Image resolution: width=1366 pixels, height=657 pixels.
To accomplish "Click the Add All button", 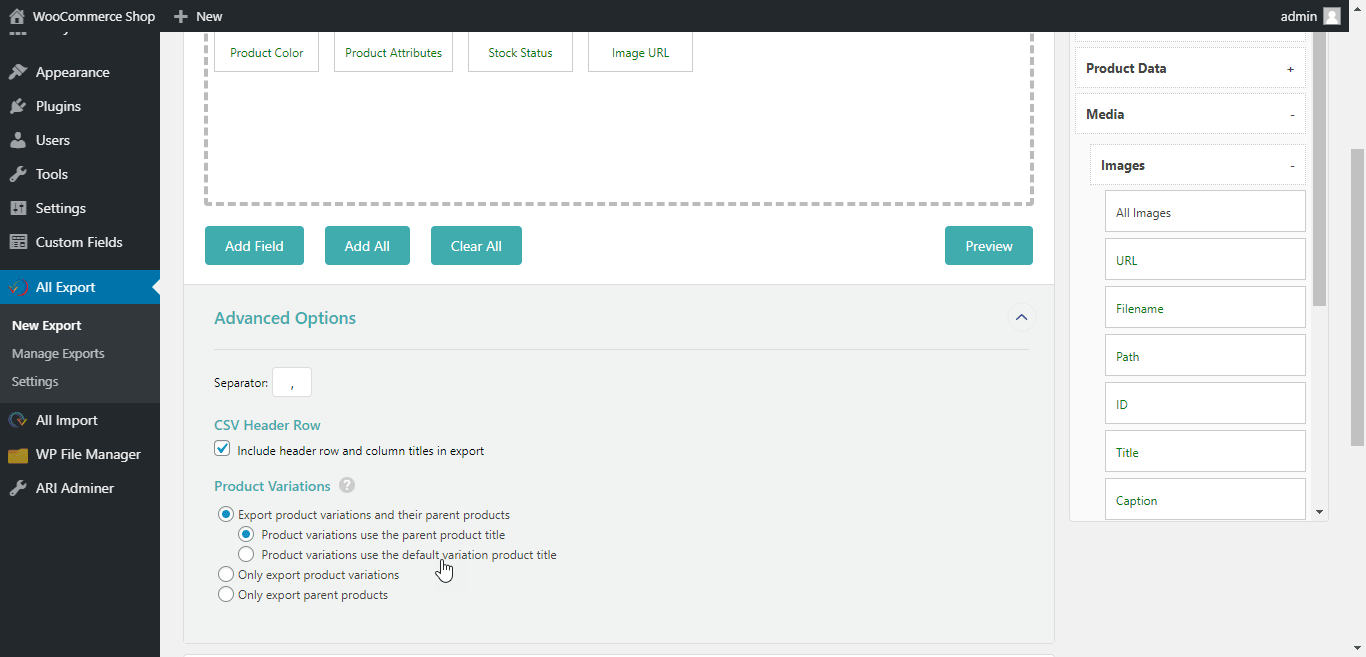I will pyautogui.click(x=367, y=246).
